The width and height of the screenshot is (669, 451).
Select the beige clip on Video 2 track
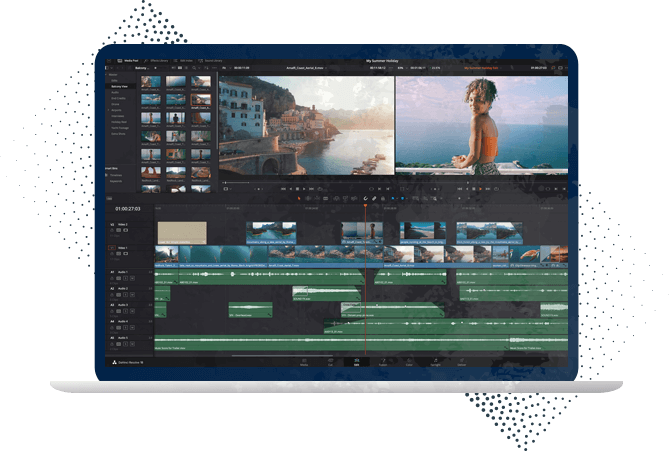click(182, 232)
